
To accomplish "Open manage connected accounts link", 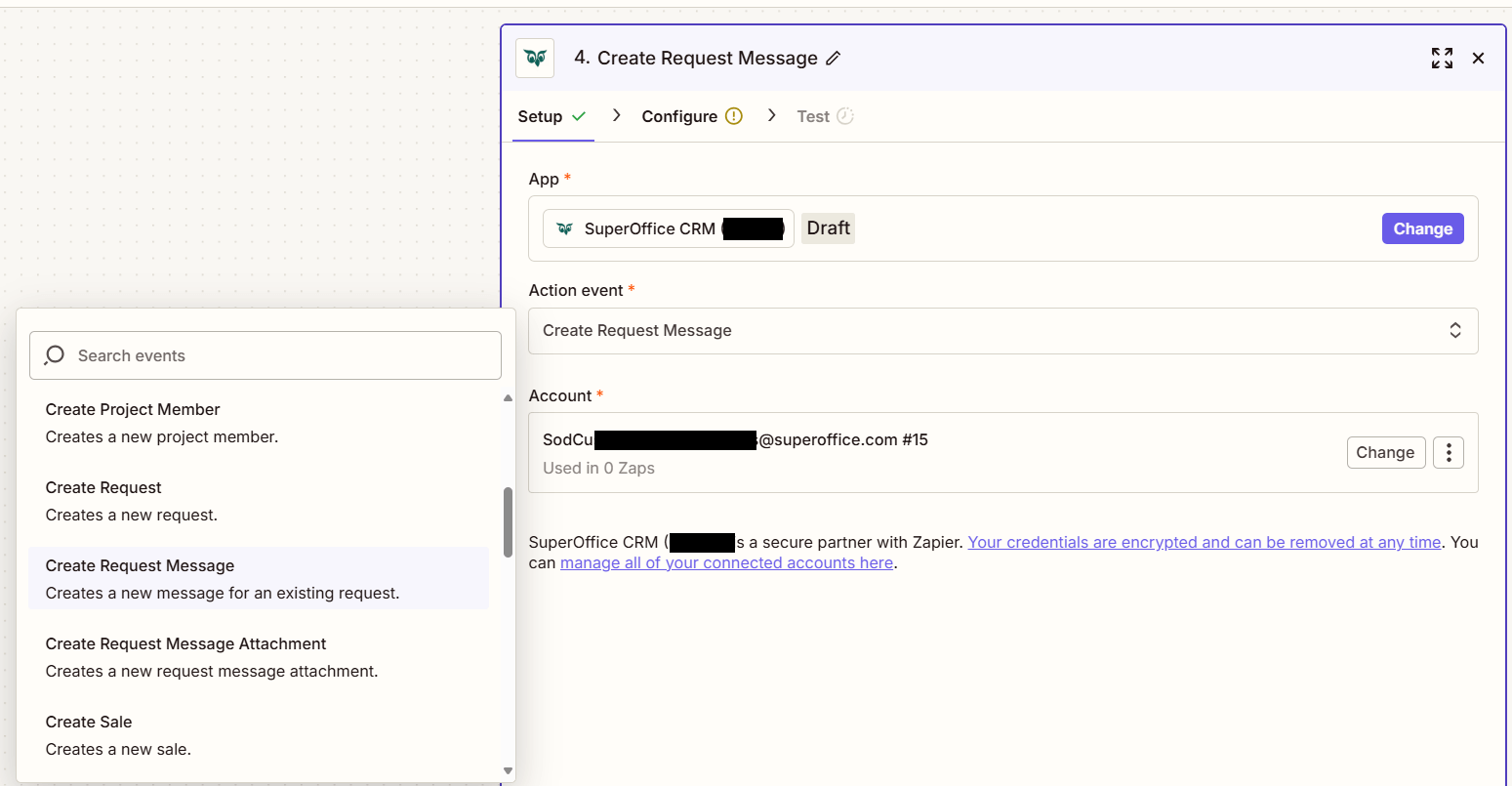I will pyautogui.click(x=727, y=562).
